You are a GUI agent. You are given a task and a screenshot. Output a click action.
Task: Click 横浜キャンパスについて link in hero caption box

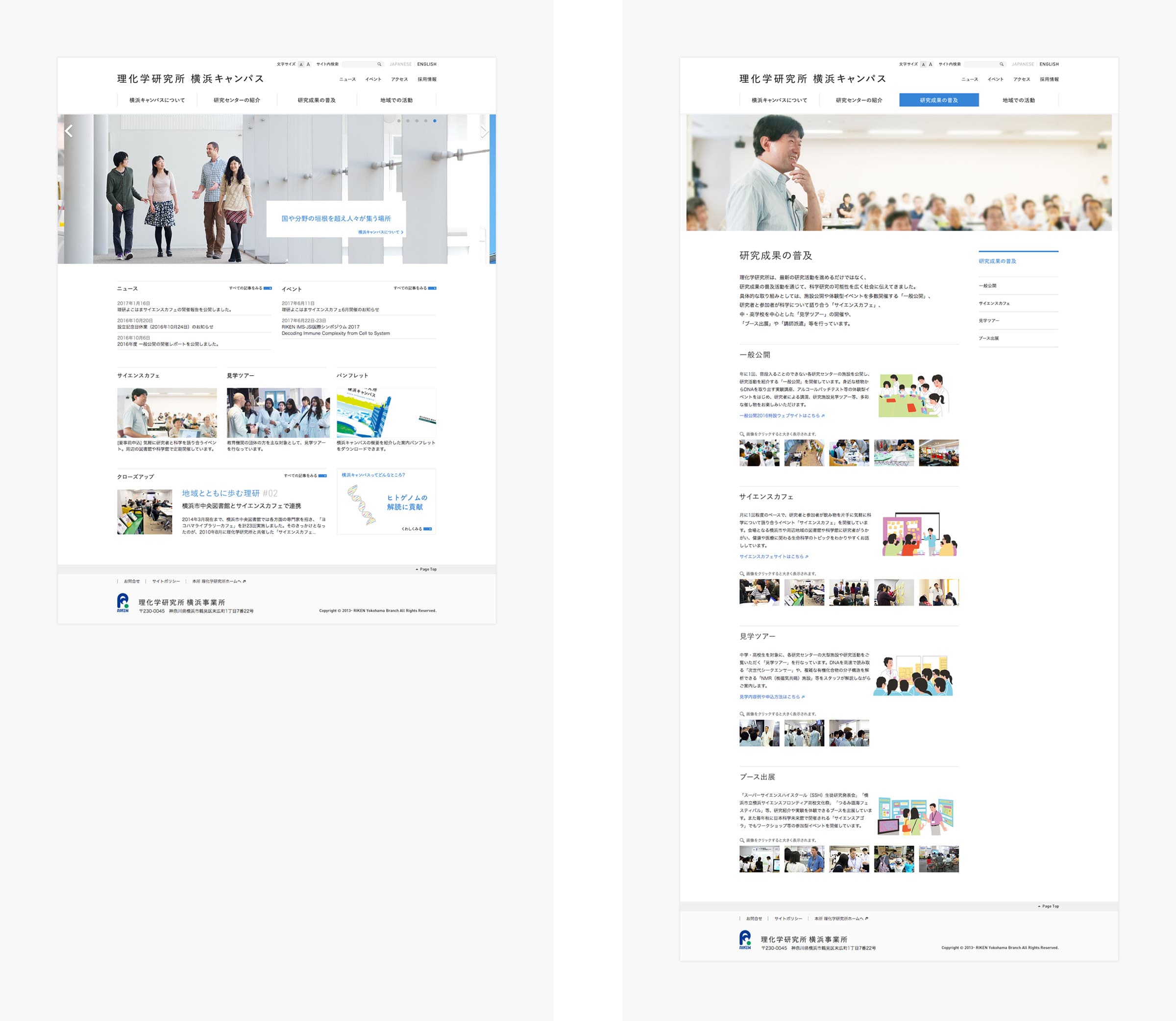click(381, 232)
